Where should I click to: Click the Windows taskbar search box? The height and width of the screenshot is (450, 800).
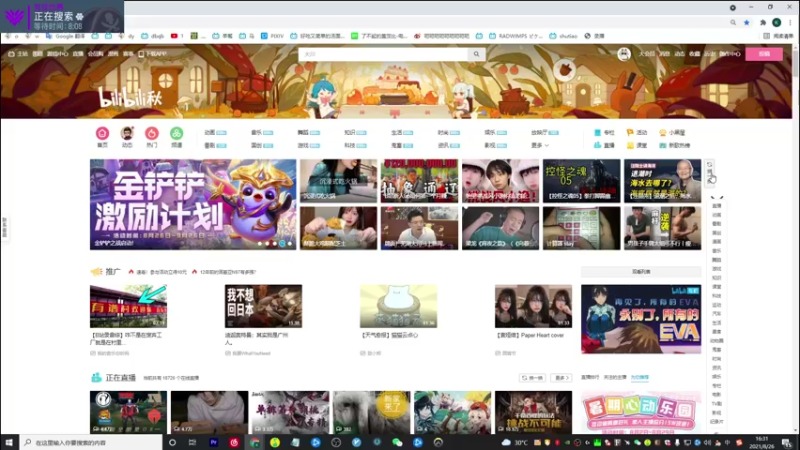[91, 442]
